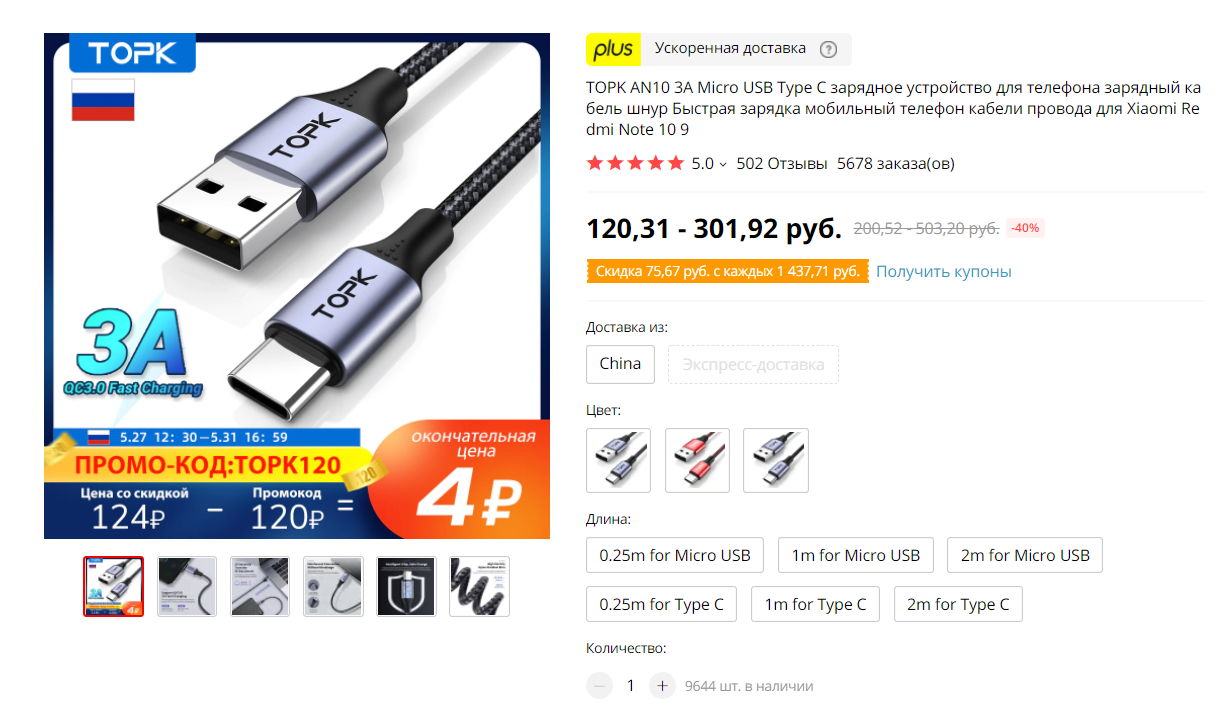
Task: Select 1m for Type C length
Action: 816,604
